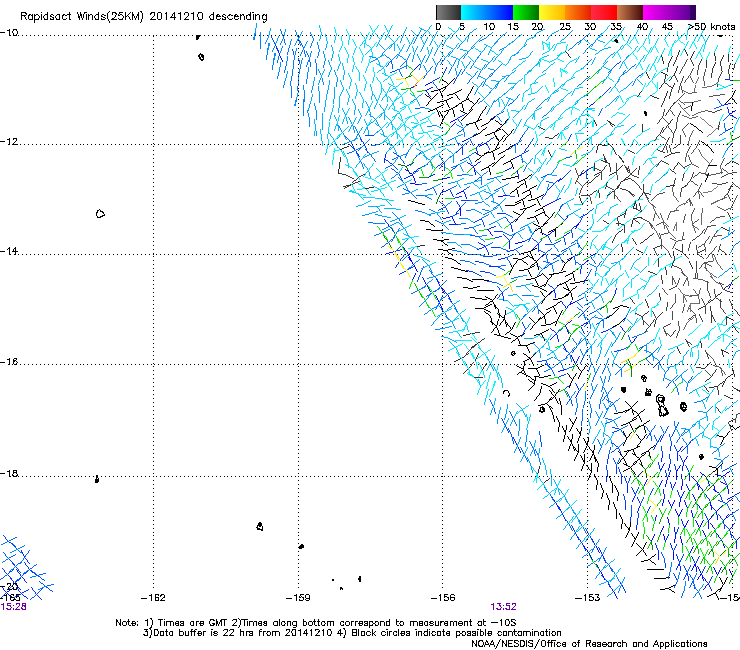Screen dimensions: 740x650
Task: Click the large island outline near -151.5, -17
Action: [662, 406]
